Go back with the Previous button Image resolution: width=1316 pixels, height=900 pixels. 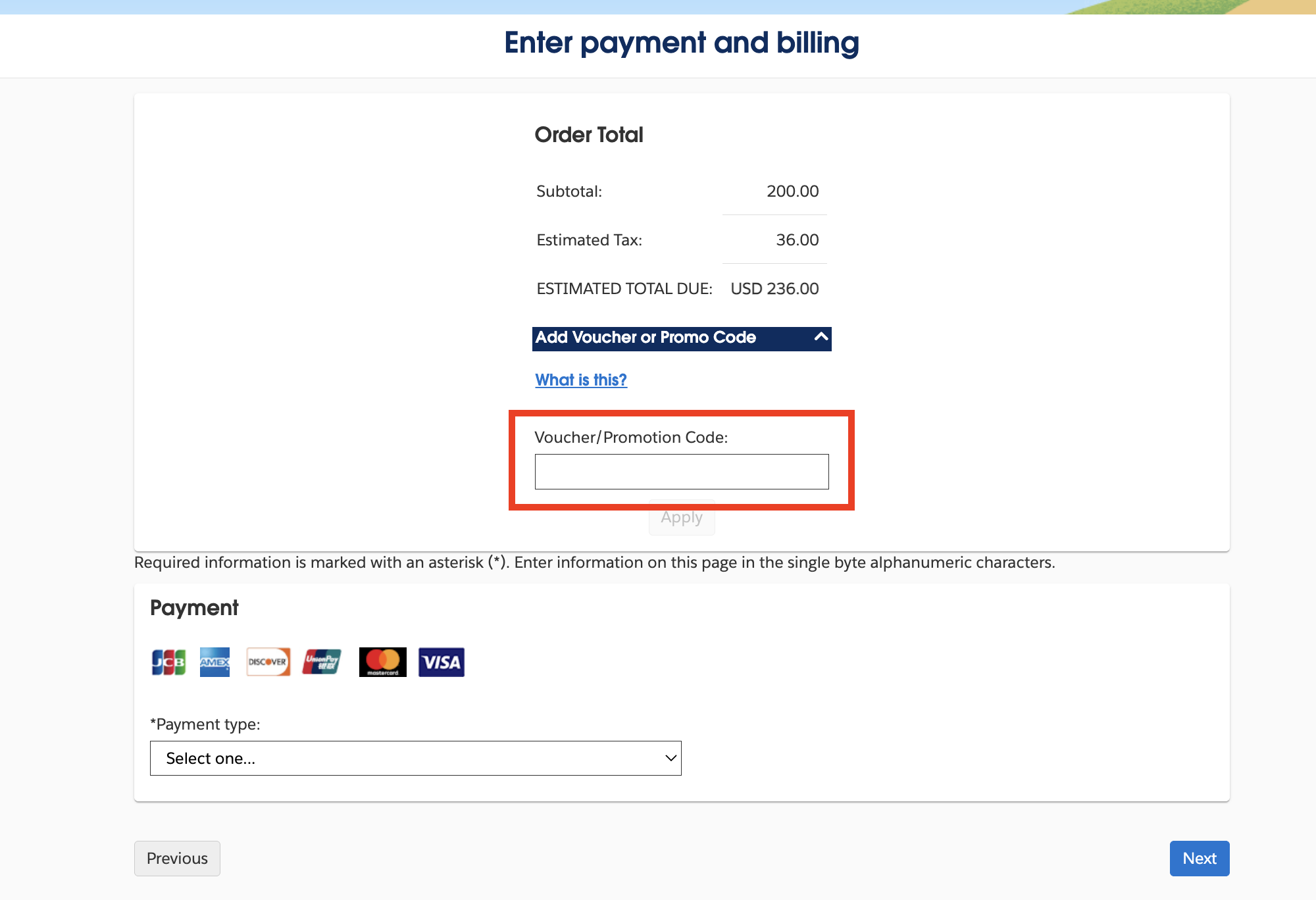177,859
